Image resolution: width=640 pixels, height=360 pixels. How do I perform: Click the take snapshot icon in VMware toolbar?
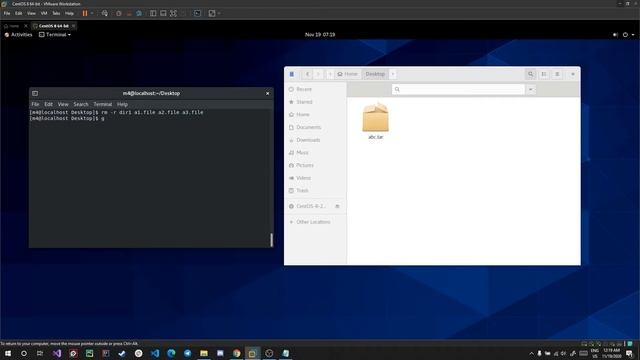pyautogui.click(x=118, y=13)
